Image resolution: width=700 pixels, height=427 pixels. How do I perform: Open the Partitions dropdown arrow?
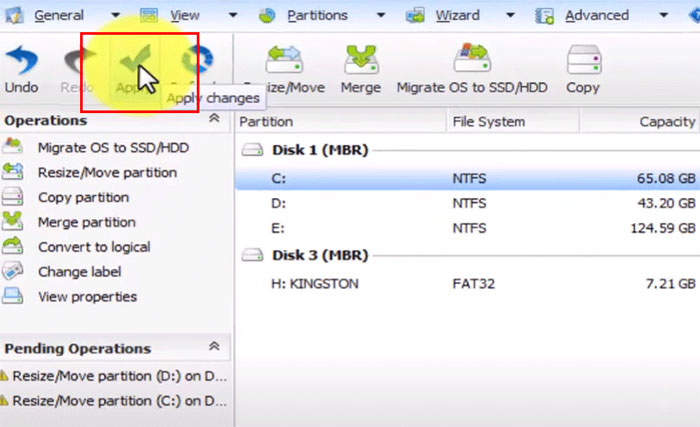click(381, 16)
